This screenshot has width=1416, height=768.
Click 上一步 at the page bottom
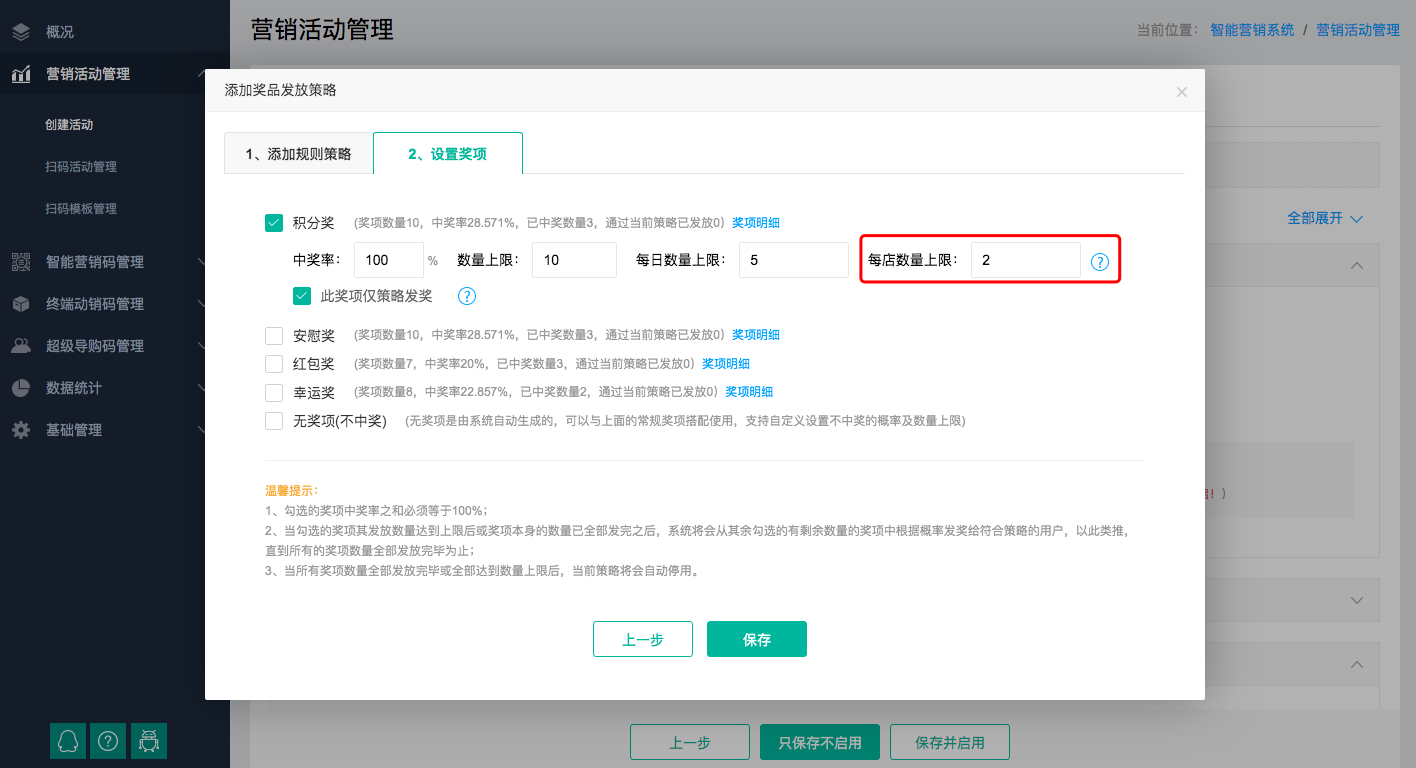click(690, 743)
